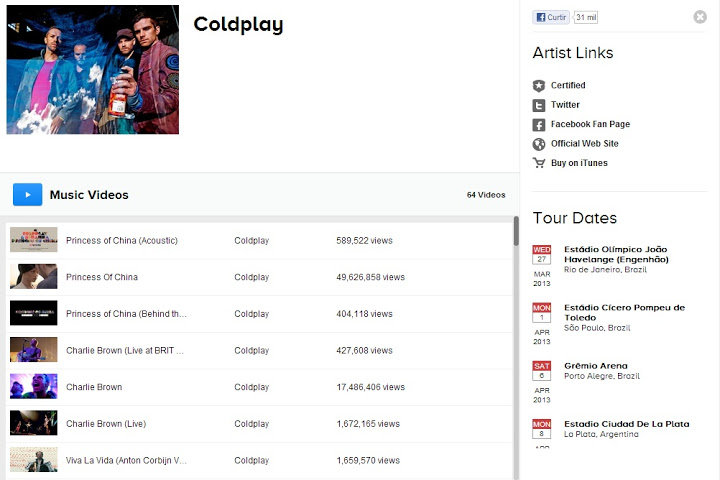
Task: Click the Certified badge icon
Action: [x=539, y=86]
